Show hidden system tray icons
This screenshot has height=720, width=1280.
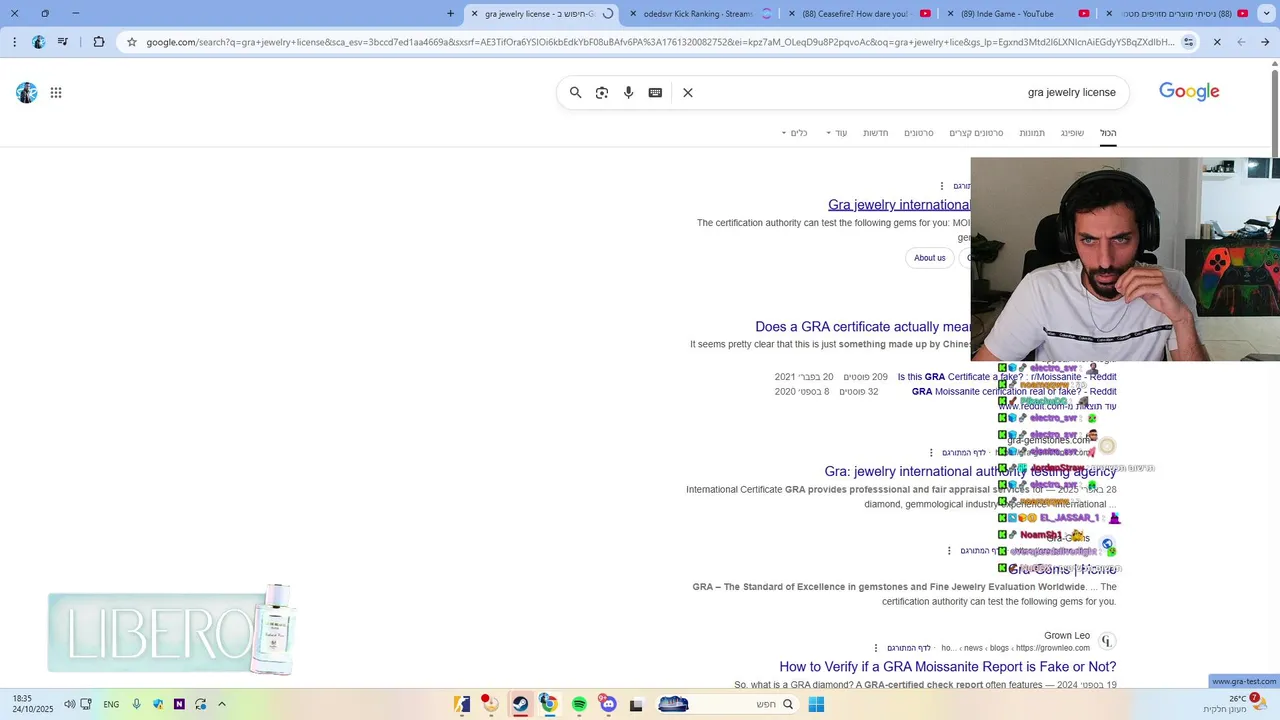[222, 704]
